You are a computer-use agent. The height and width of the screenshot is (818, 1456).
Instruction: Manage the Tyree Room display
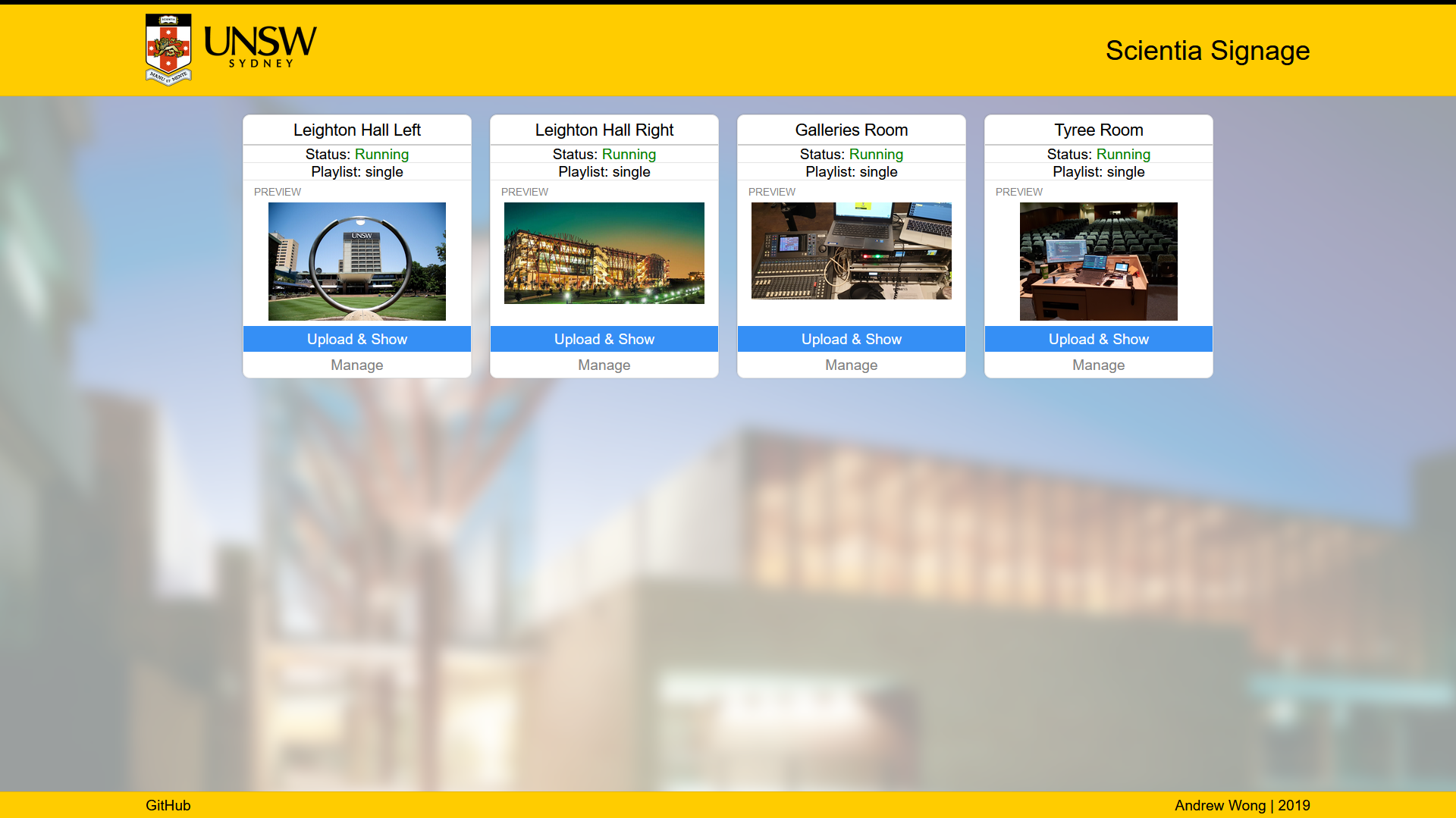(x=1099, y=365)
